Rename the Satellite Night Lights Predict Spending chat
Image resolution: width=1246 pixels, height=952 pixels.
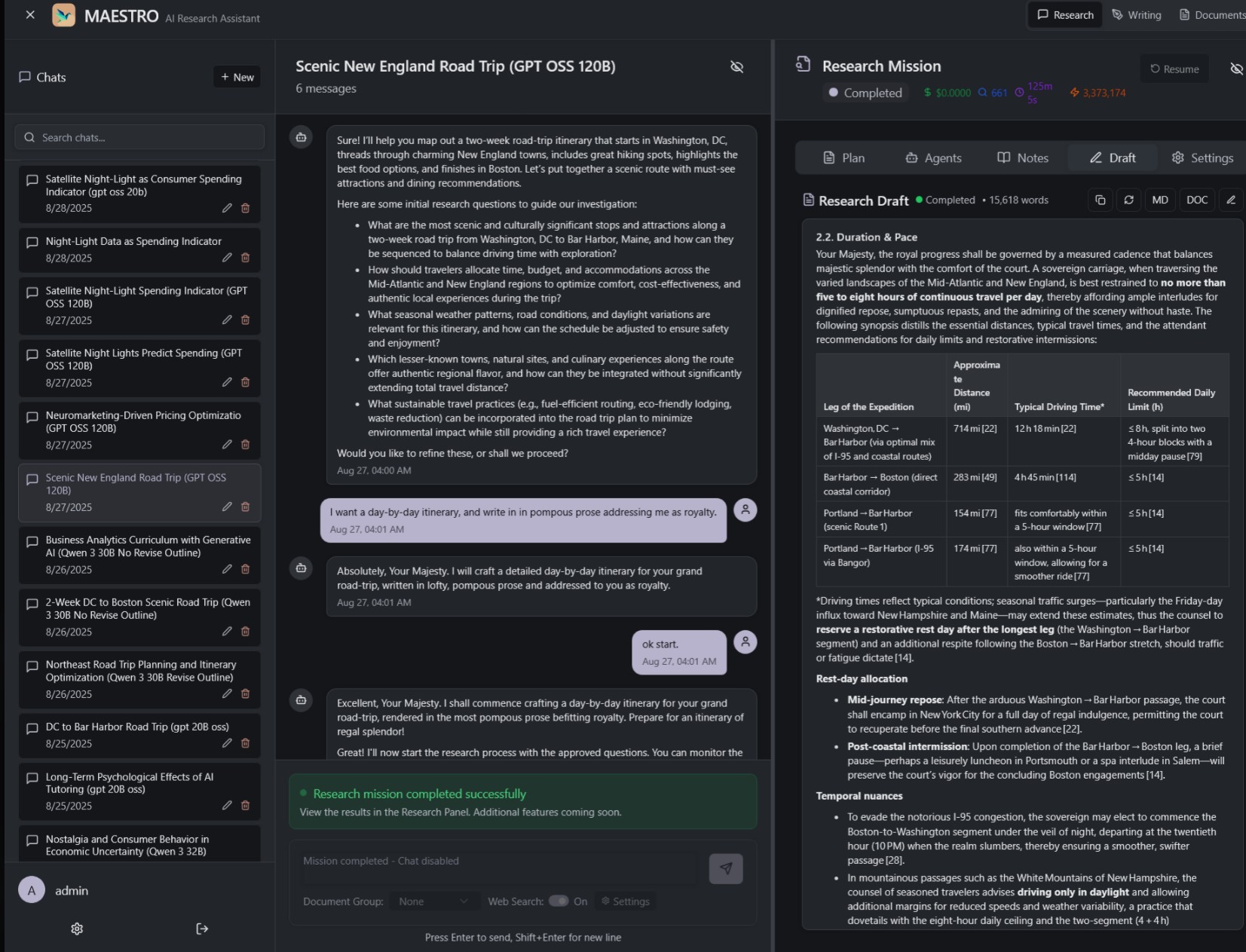tap(227, 383)
